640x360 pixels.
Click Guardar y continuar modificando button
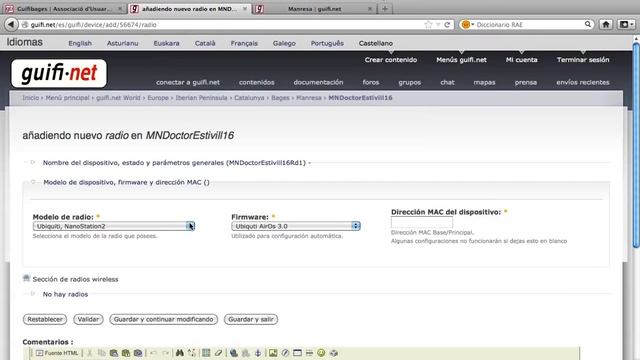pos(163,319)
